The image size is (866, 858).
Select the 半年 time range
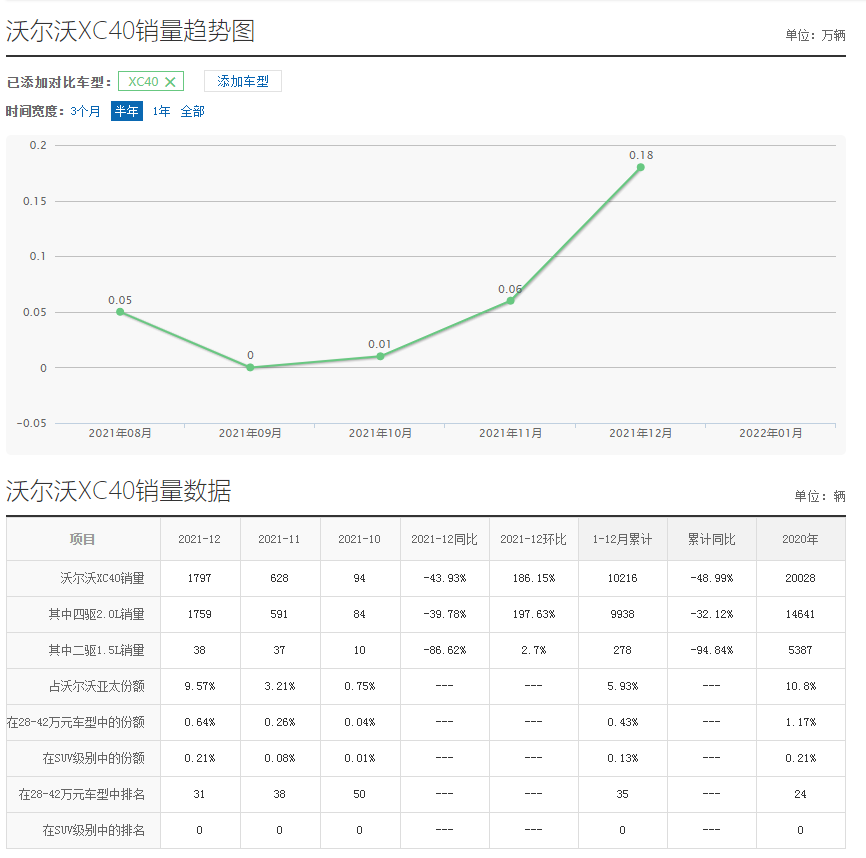[x=127, y=111]
